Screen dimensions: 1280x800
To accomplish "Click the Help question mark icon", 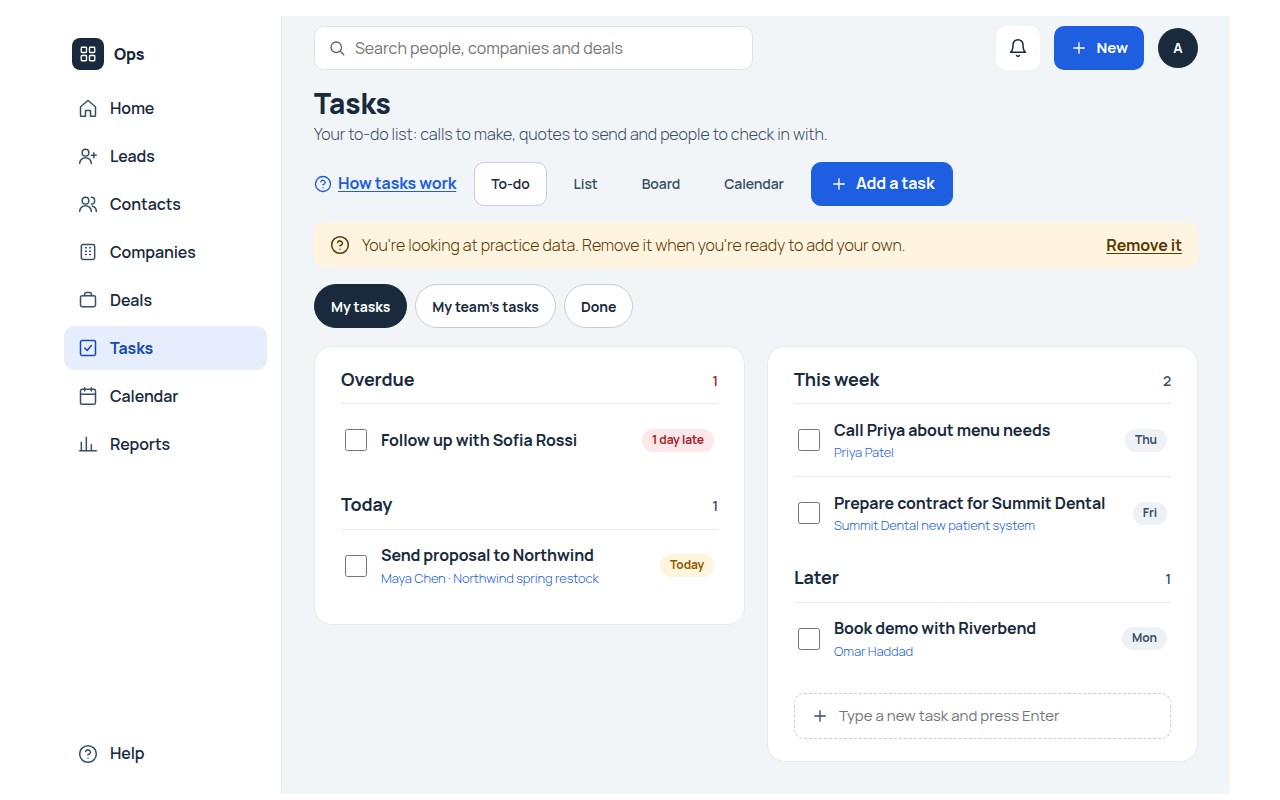I will 88,754.
